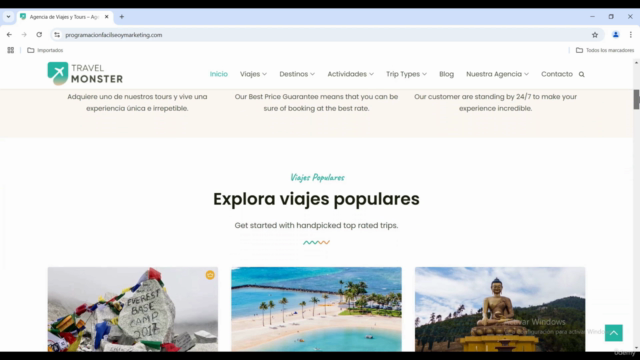Image resolution: width=640 pixels, height=360 pixels.
Task: Open the tropical beach trip image
Action: [x=316, y=309]
